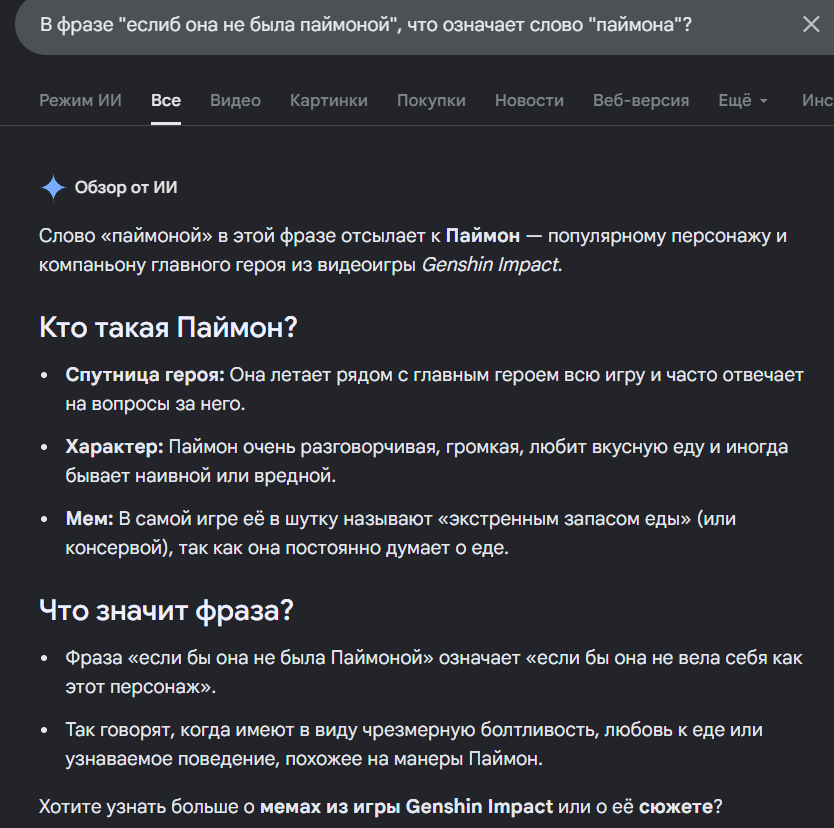Click the Ещё dropdown arrow
The image size is (834, 828).
763,101
